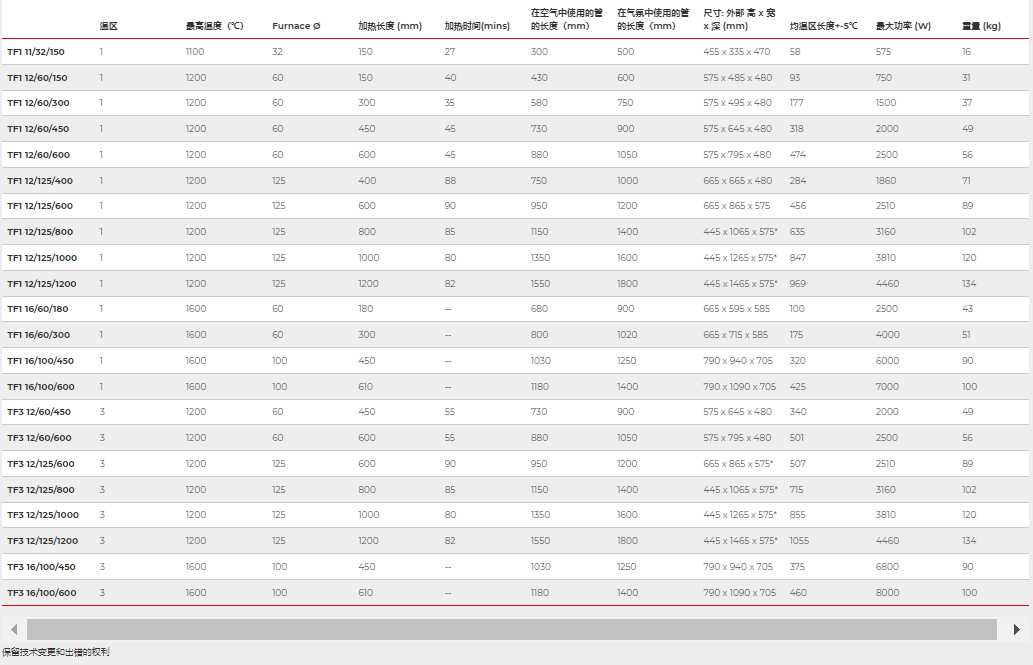Click dimensions '790 x 940 x 705' in TF1 16/100/450 row
This screenshot has width=1033, height=665.
(738, 361)
